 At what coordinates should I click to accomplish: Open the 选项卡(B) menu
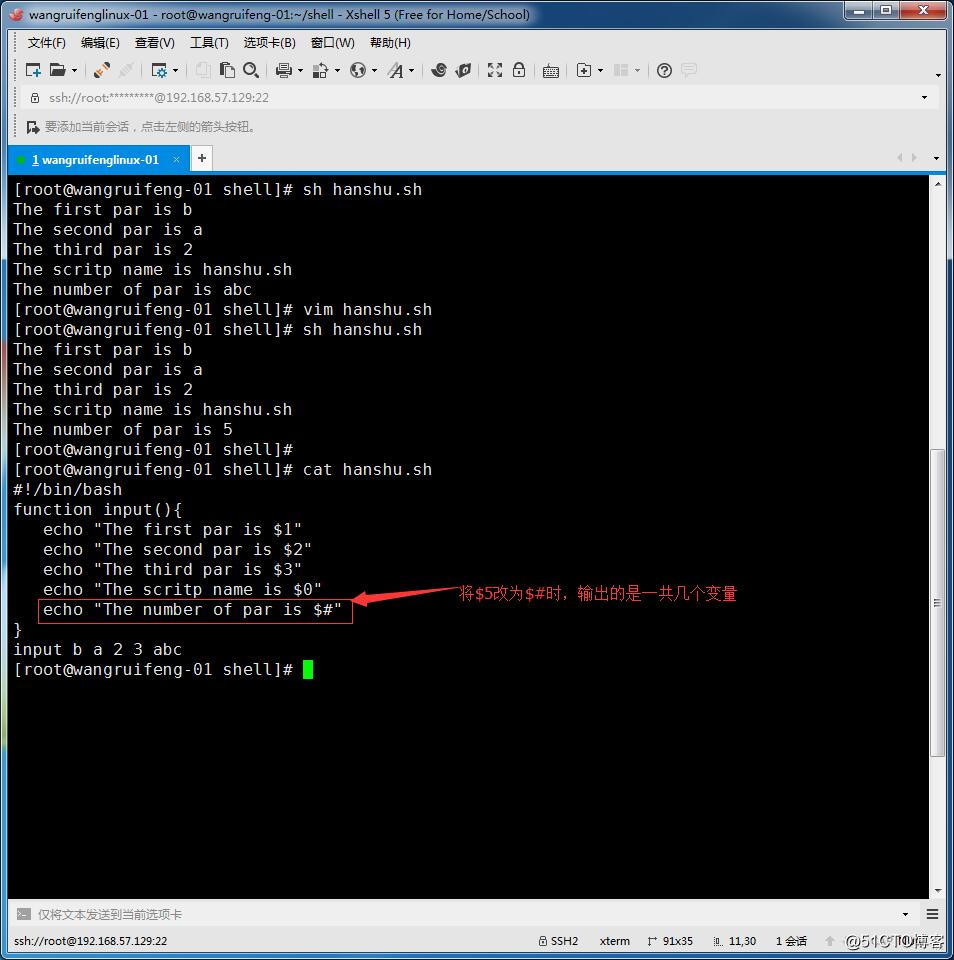pos(269,43)
